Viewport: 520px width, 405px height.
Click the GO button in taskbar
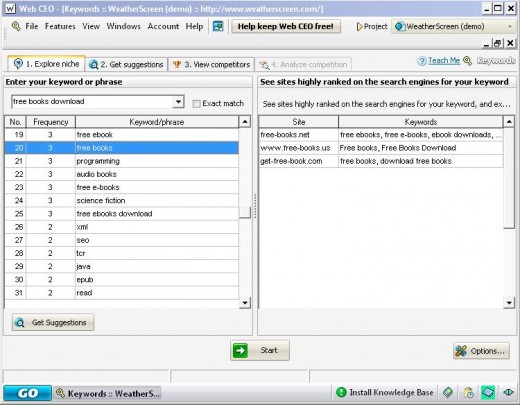[28, 393]
